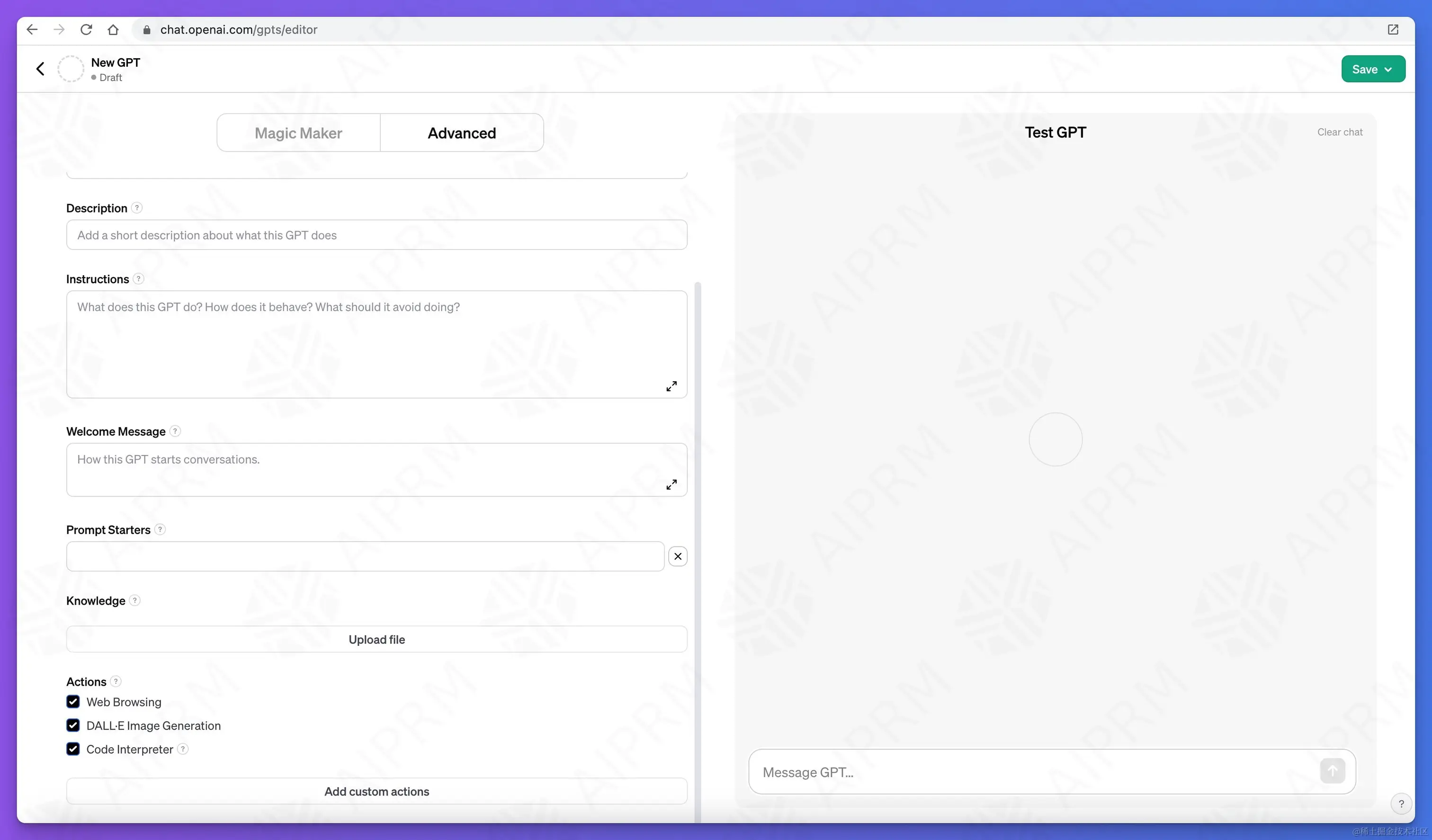Open page in new window icon

point(1393,29)
